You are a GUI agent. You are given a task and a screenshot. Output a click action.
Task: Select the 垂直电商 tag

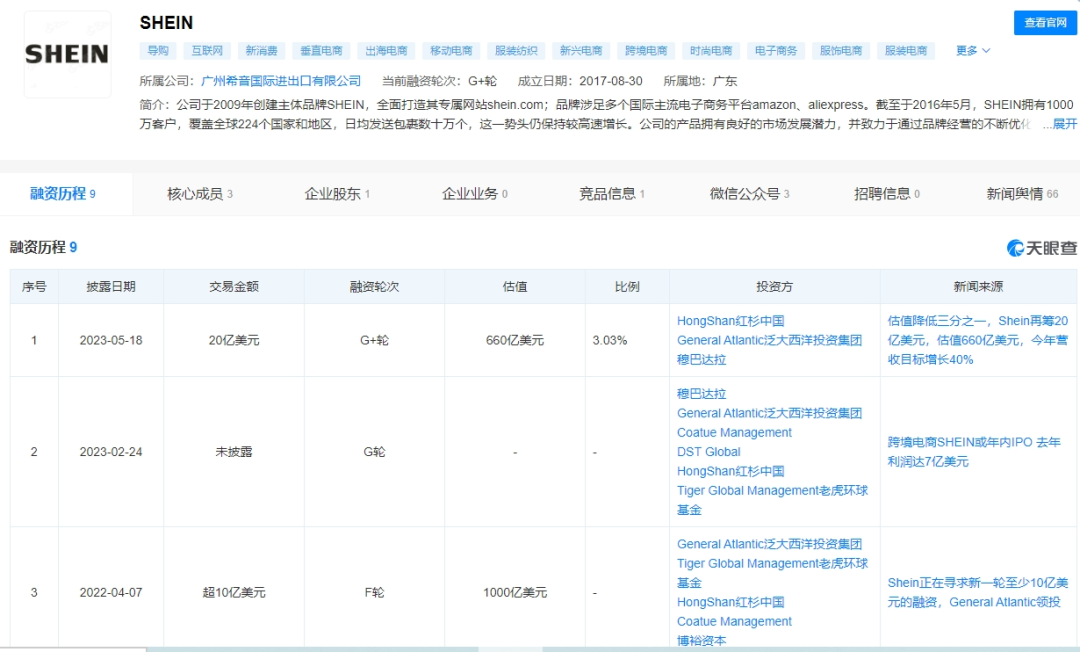pyautogui.click(x=321, y=51)
